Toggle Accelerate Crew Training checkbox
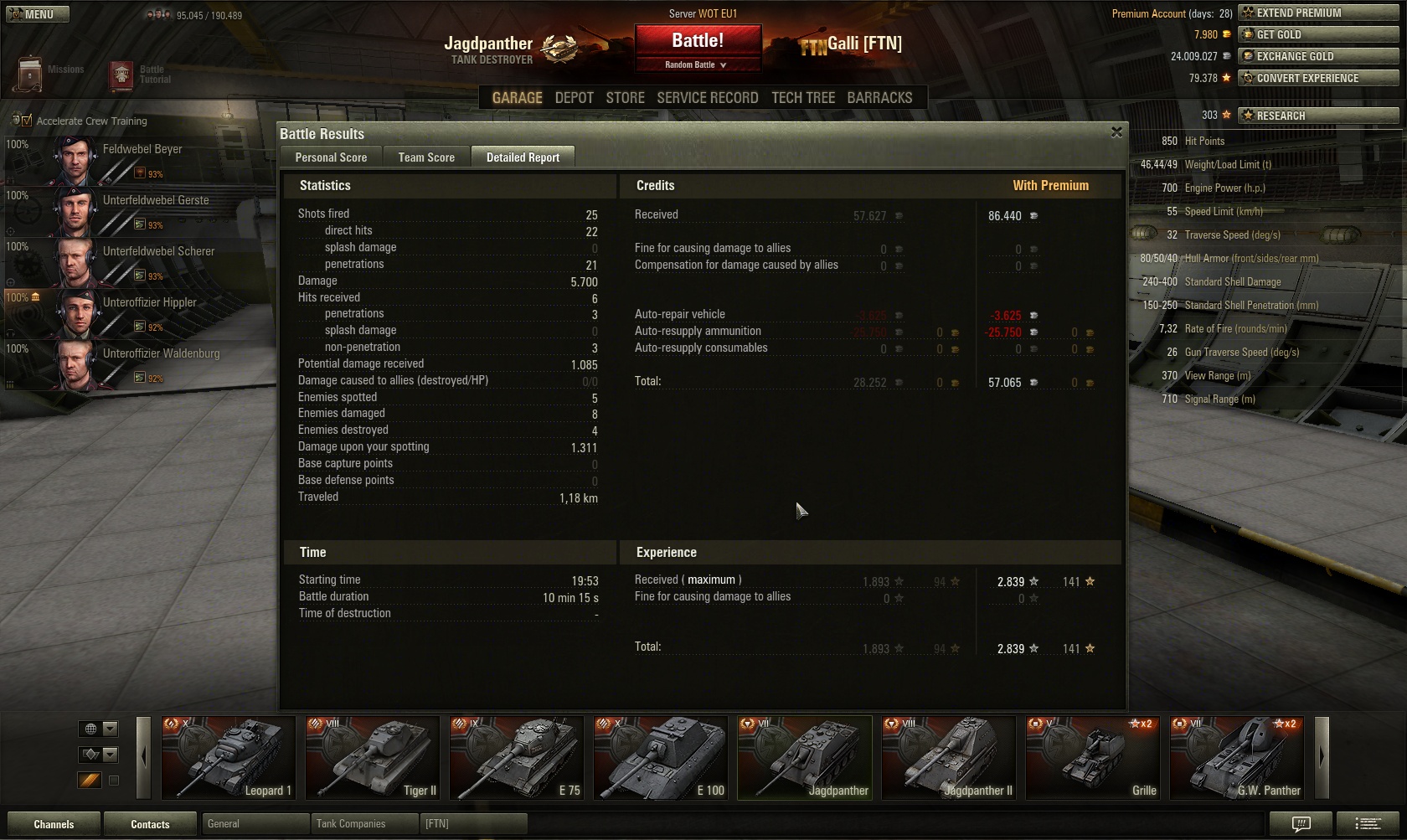 tap(27, 121)
